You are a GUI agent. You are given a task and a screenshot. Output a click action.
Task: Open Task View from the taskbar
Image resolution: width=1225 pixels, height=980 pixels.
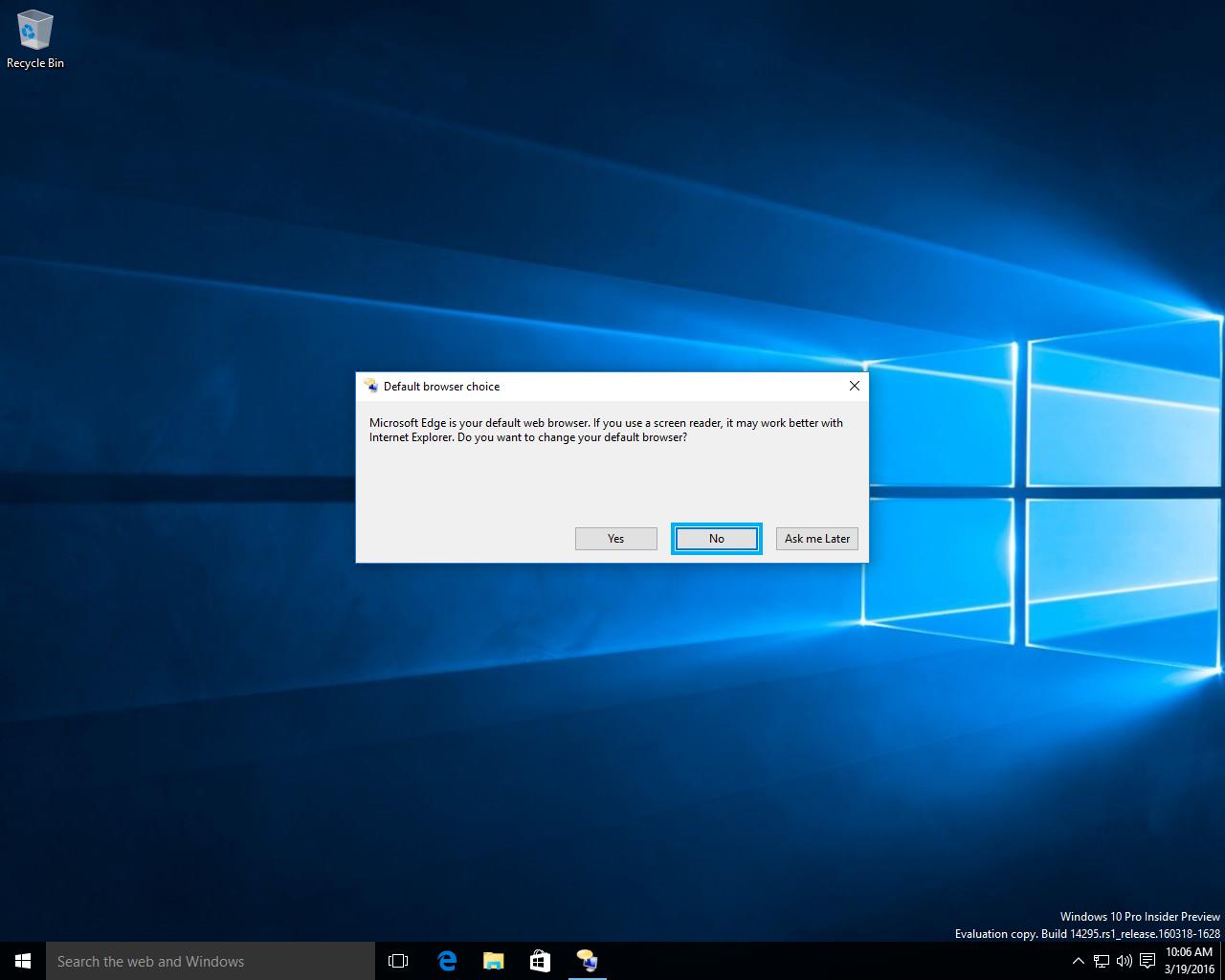398,961
